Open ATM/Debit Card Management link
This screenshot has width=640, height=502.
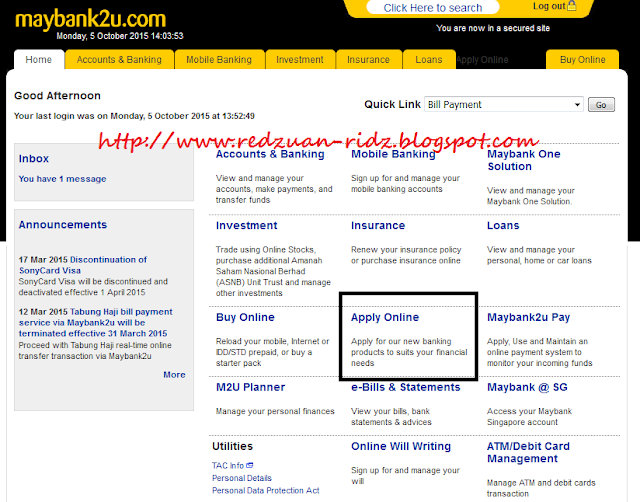click(x=528, y=452)
